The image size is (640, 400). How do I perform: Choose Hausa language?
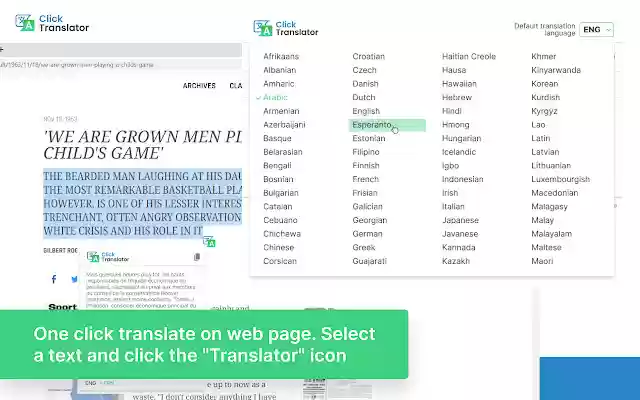point(454,70)
